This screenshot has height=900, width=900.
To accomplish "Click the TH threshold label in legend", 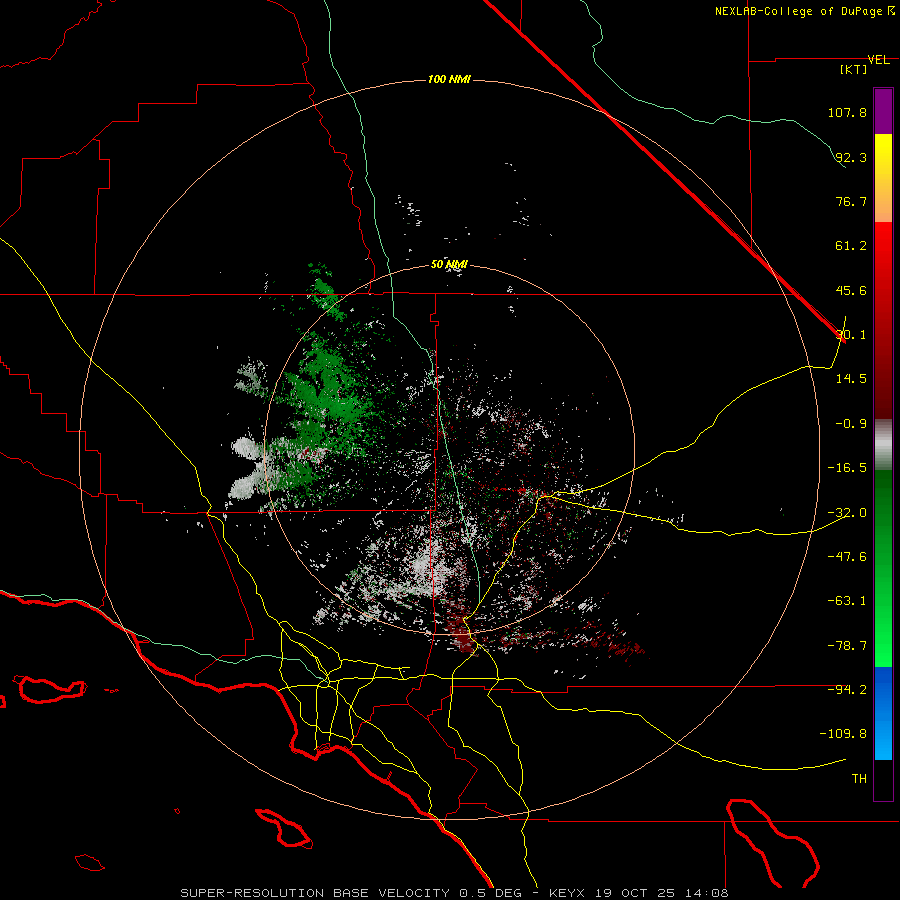I will (859, 778).
